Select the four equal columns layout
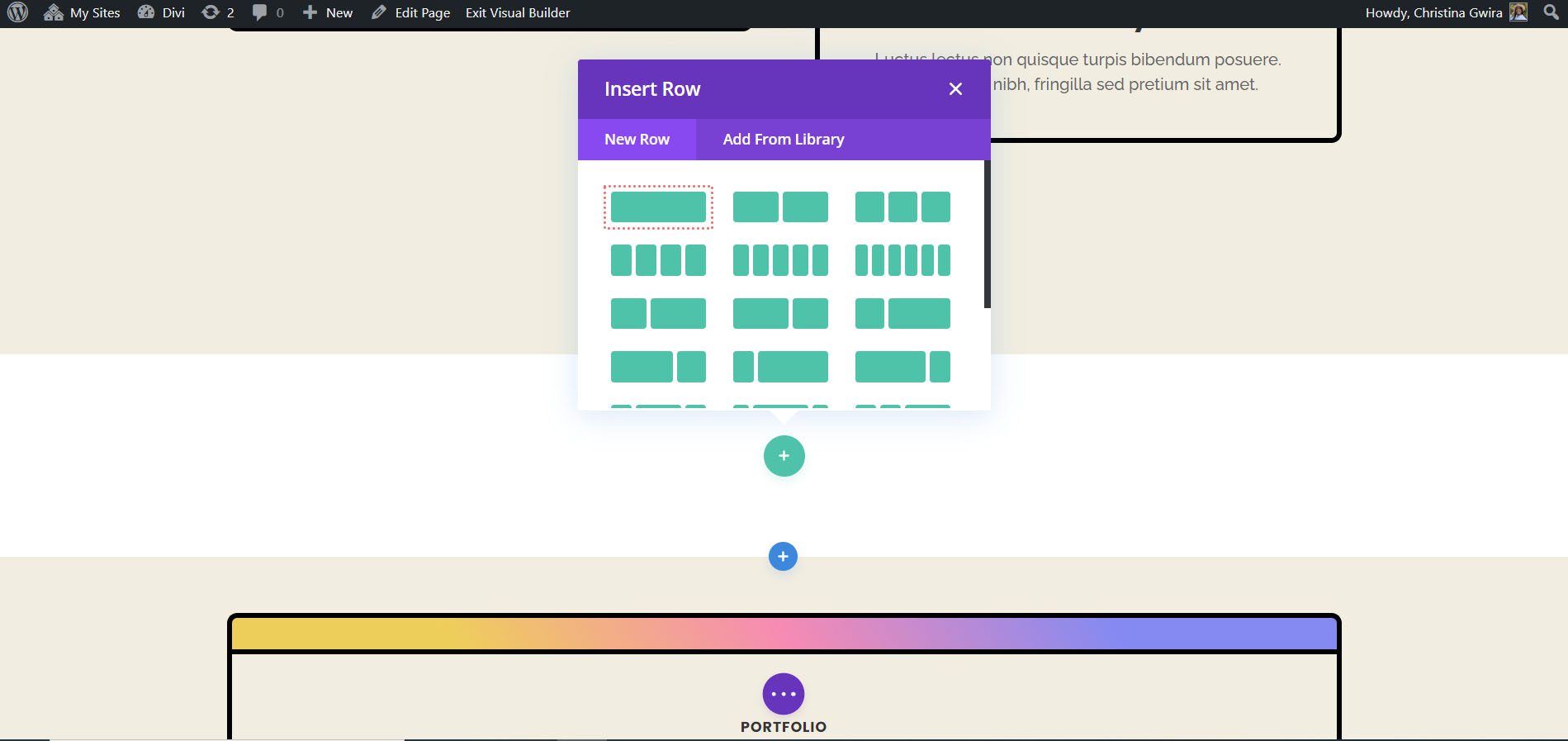Screen dimensions: 1568x741 click(x=658, y=260)
